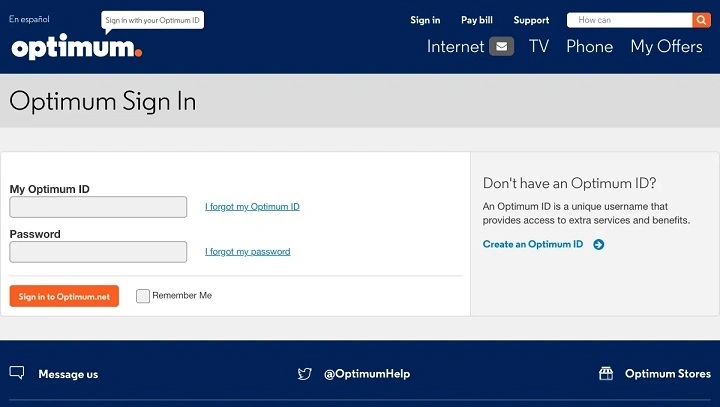Click the Password field label
720x407 pixels.
(x=35, y=234)
